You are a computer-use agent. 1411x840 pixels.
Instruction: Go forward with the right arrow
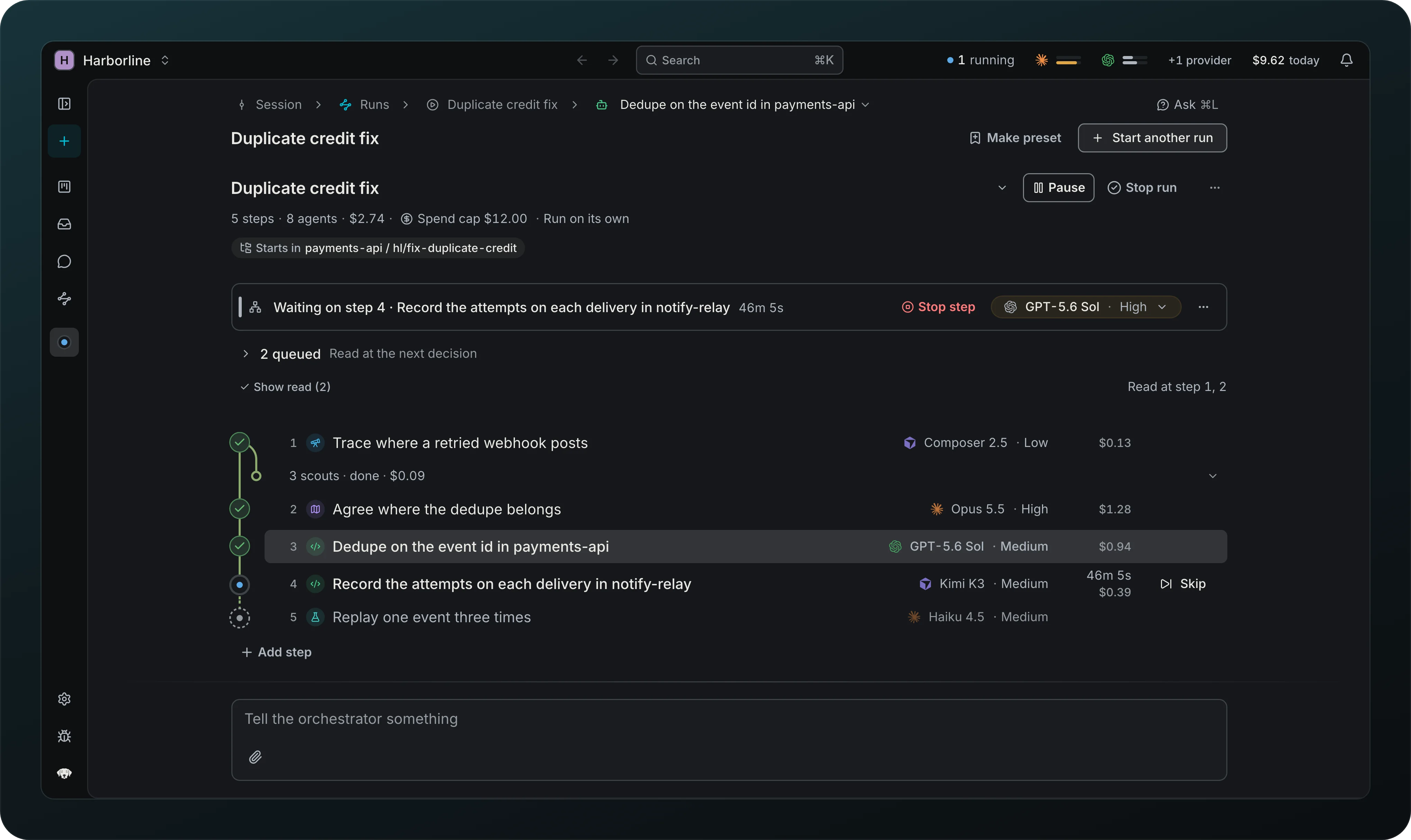click(613, 60)
